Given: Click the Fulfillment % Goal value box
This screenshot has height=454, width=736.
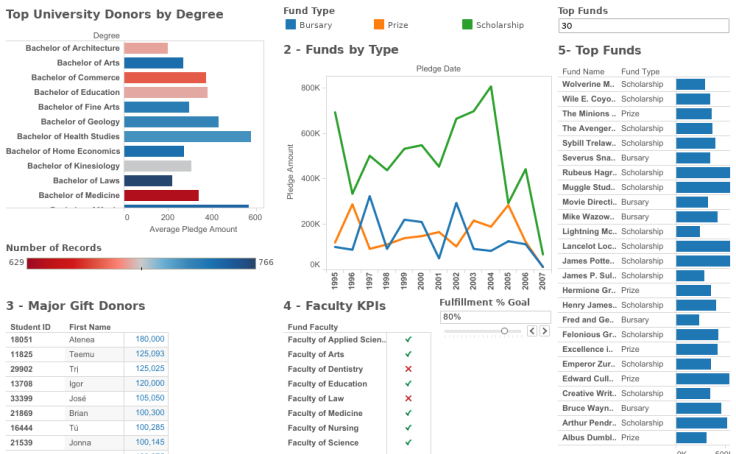Looking at the screenshot, I should point(495,317).
